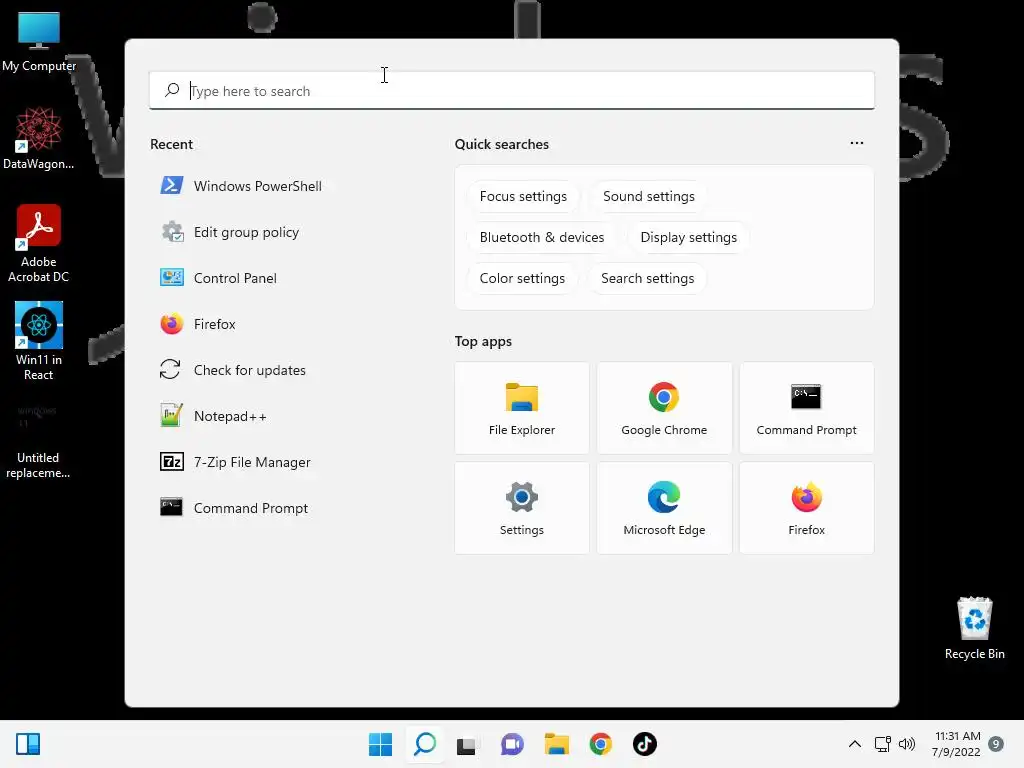
Task: Launch Google Chrome tile in Top apps
Action: [664, 408]
